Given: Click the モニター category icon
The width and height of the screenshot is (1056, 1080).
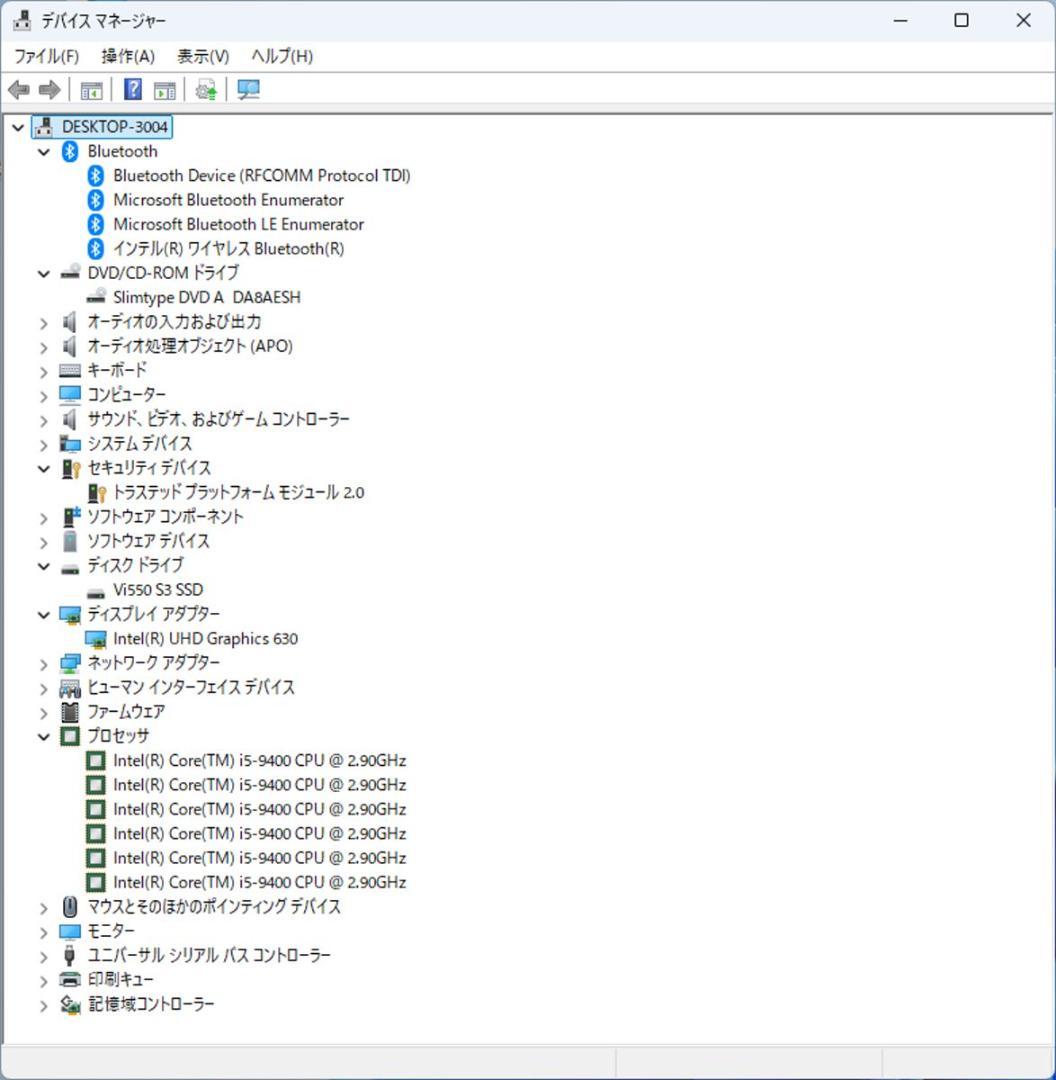Looking at the screenshot, I should [70, 931].
